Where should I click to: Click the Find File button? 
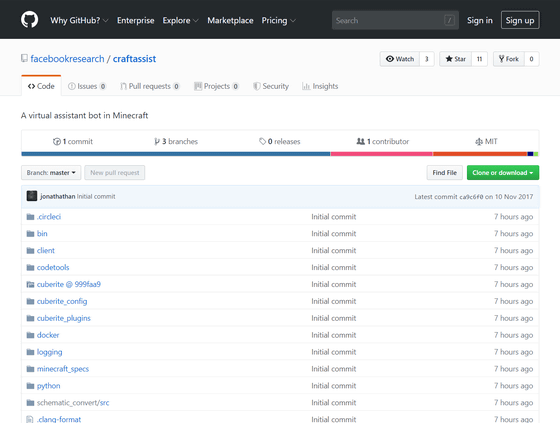(x=445, y=173)
